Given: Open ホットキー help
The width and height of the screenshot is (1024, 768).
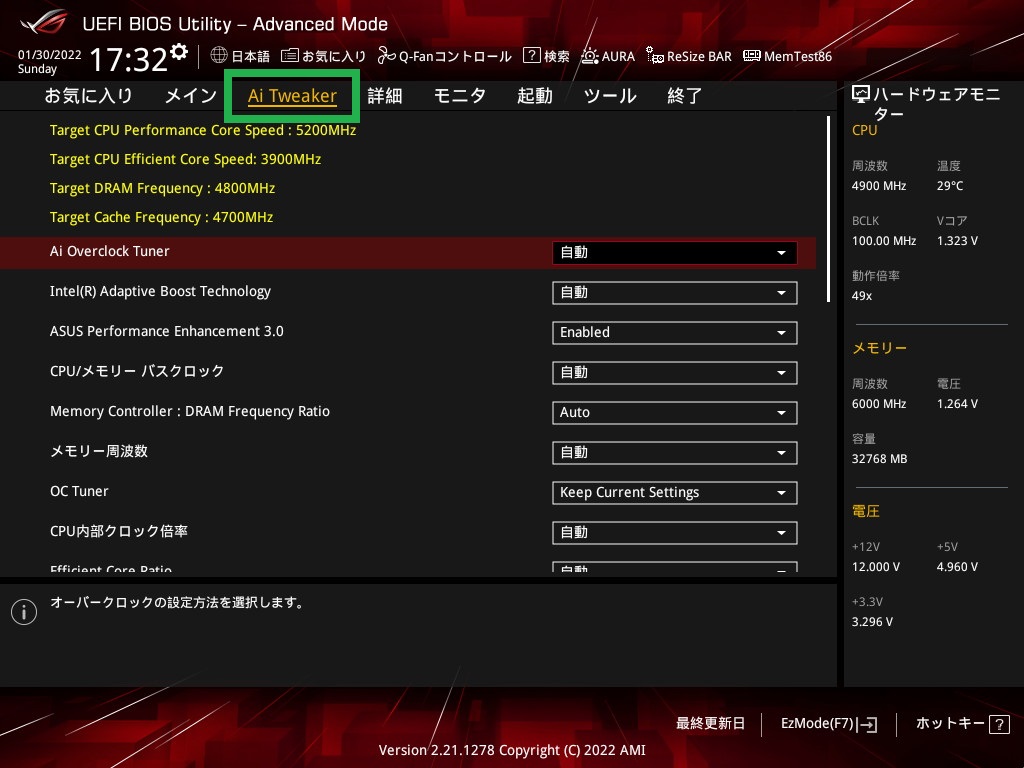Looking at the screenshot, I should 963,724.
